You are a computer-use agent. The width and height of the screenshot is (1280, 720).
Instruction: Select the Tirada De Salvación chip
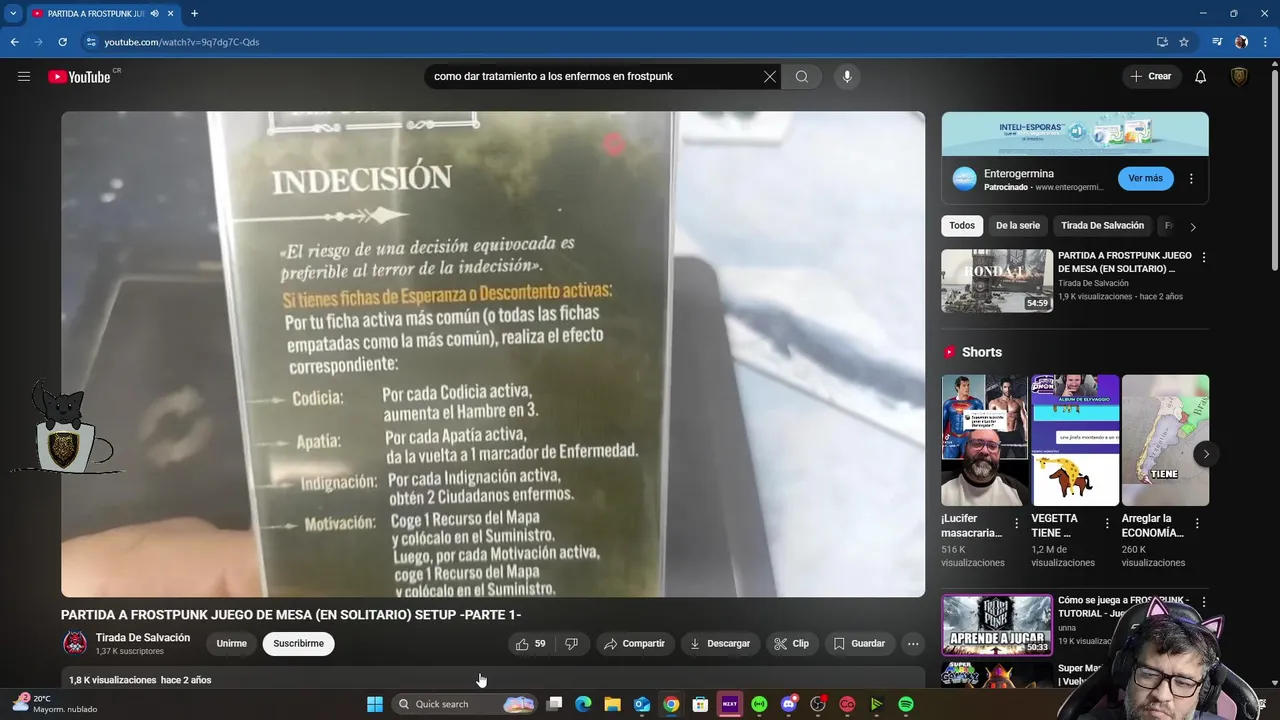coord(1102,226)
